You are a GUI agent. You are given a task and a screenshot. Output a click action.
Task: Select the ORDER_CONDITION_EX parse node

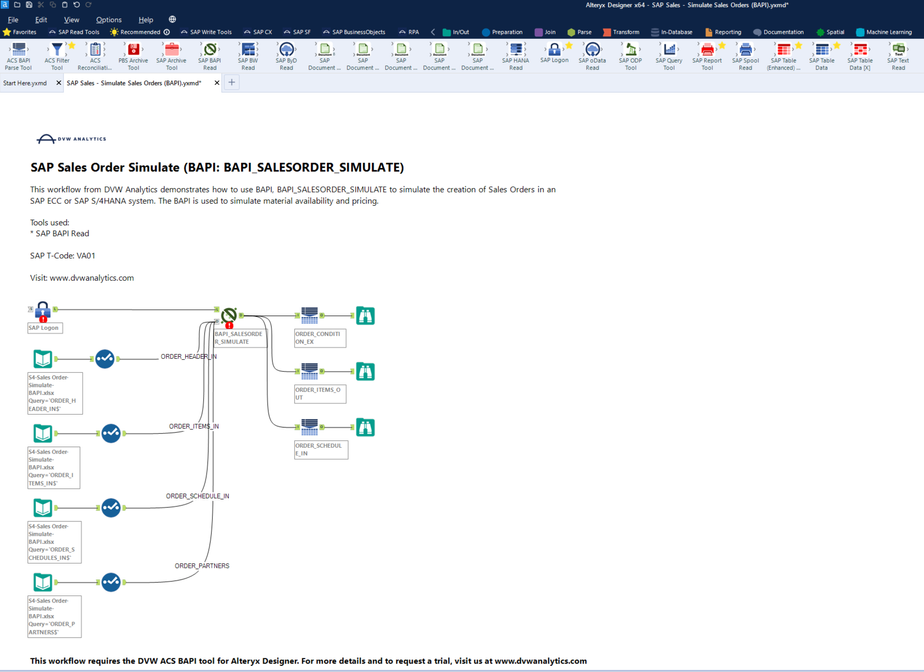(309, 315)
